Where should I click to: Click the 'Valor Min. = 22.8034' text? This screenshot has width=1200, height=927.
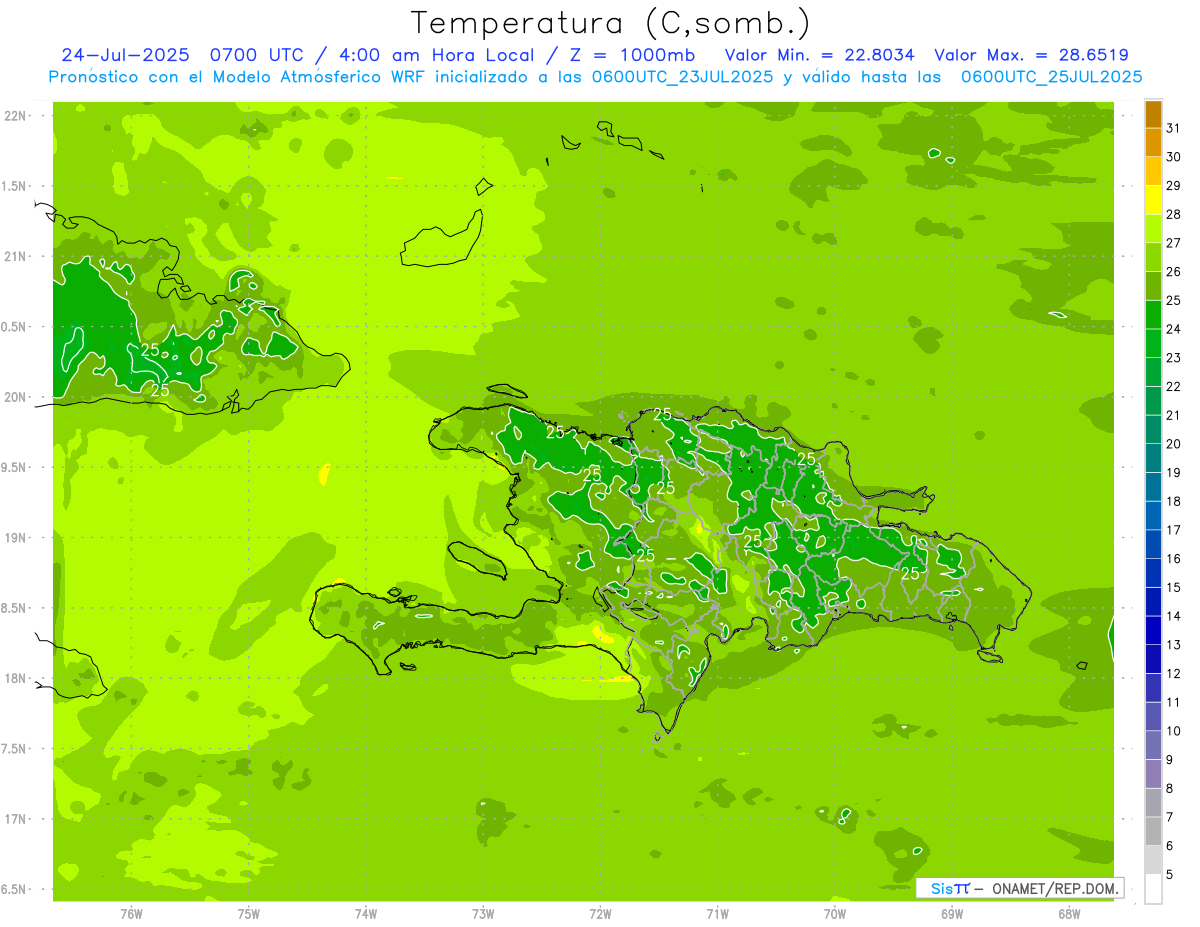[x=820, y=55]
